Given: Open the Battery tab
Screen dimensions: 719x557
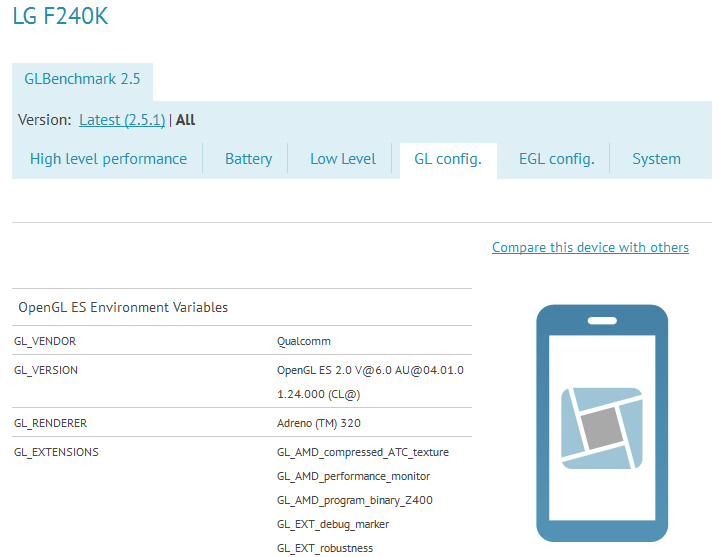Looking at the screenshot, I should 248,159.
